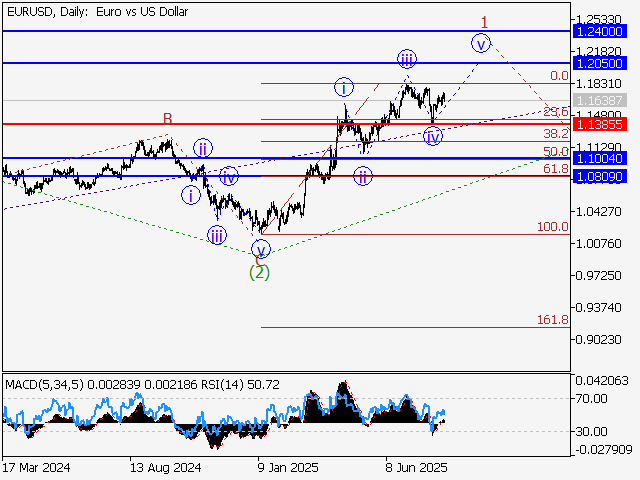Select circled ii marker below 61.8 level

[x=362, y=176]
